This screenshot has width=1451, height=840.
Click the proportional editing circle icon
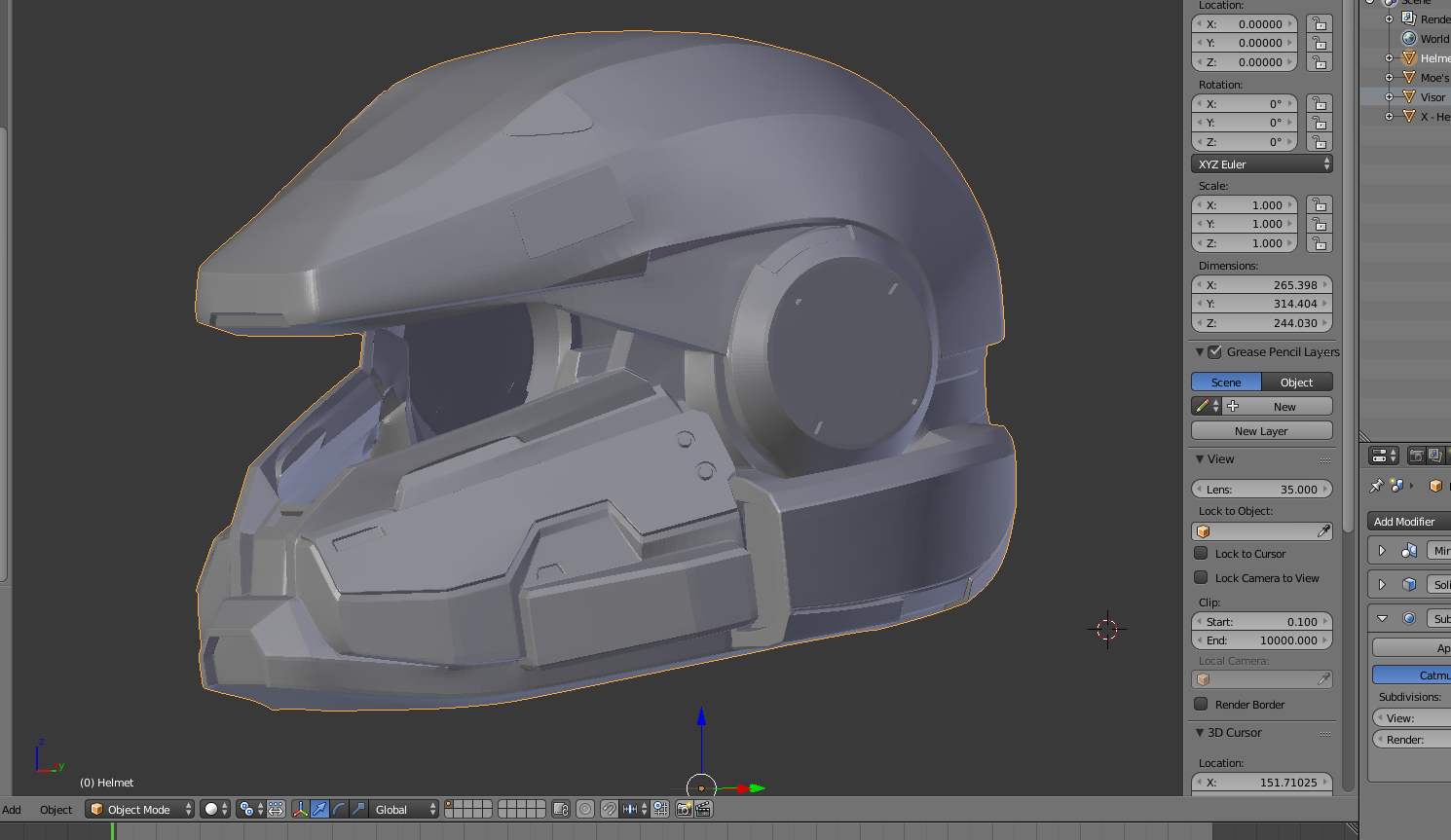pyautogui.click(x=585, y=809)
